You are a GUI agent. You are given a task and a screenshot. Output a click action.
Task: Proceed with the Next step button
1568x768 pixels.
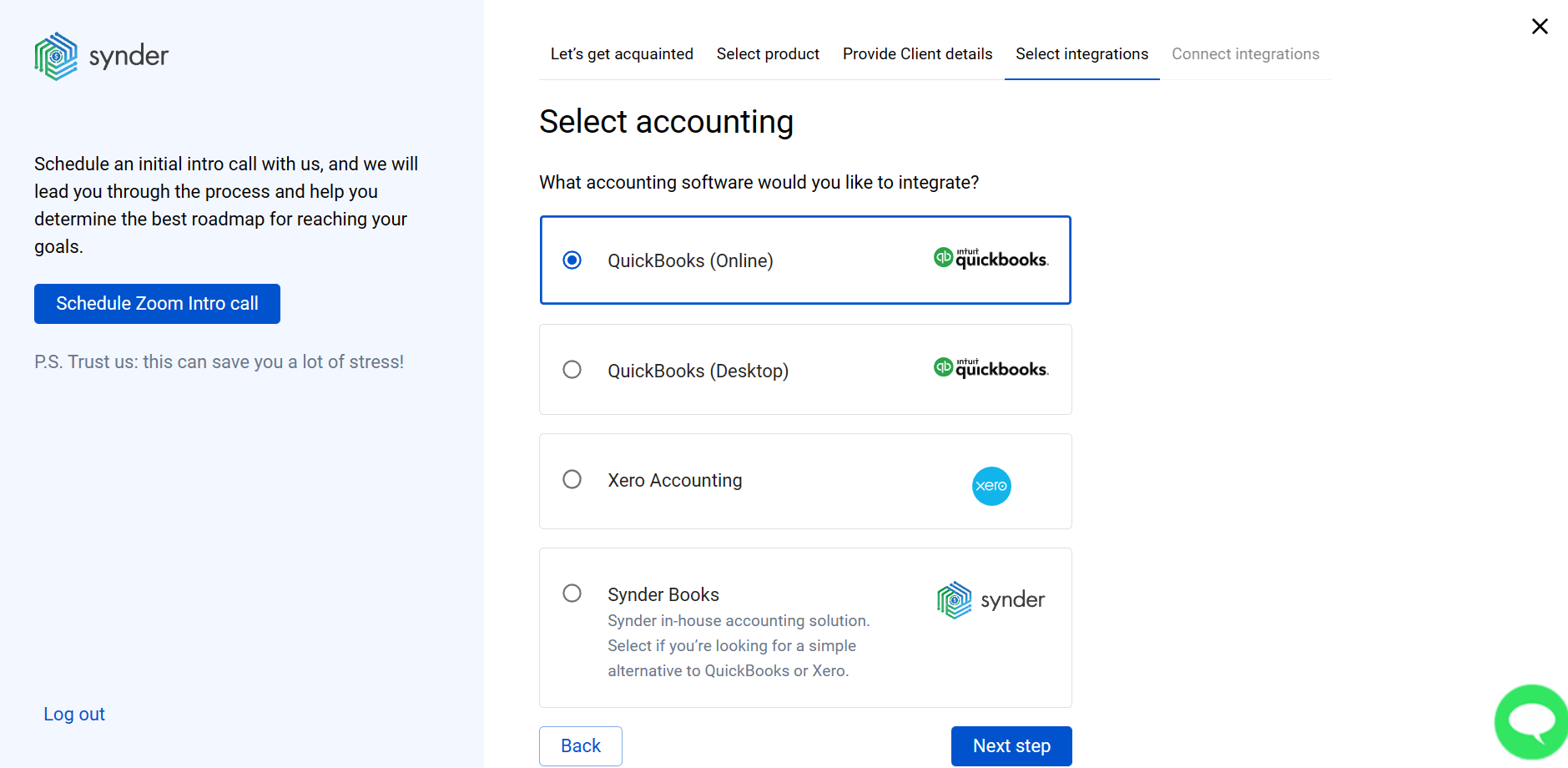(x=1011, y=745)
